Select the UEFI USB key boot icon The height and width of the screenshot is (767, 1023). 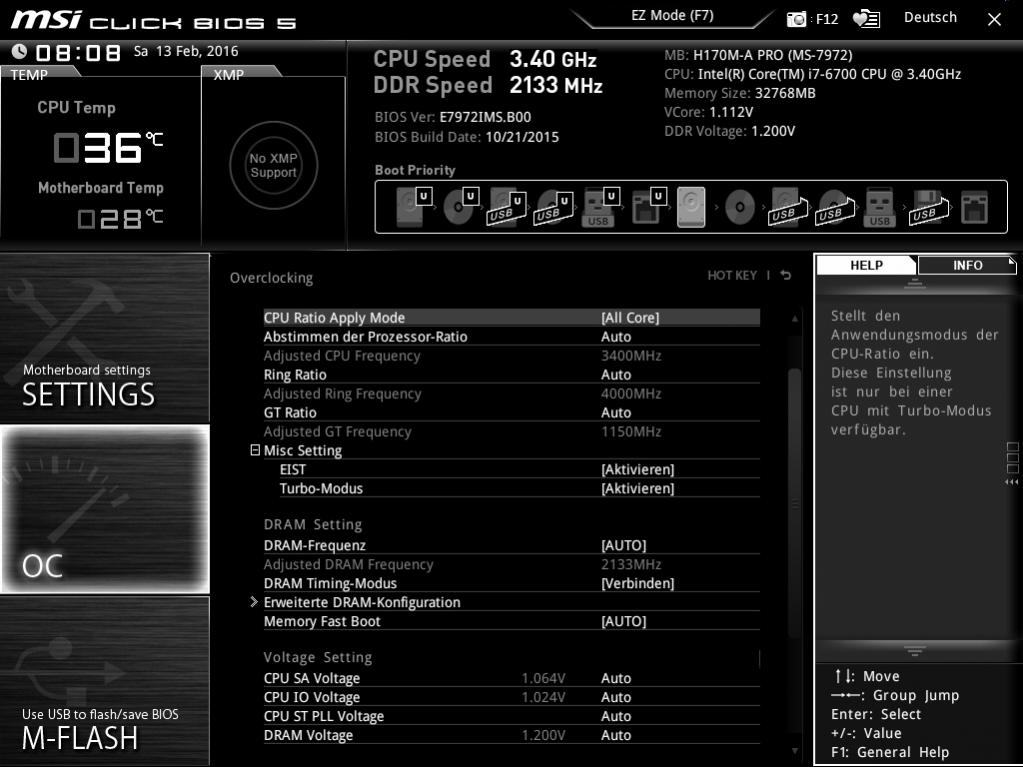click(x=600, y=207)
